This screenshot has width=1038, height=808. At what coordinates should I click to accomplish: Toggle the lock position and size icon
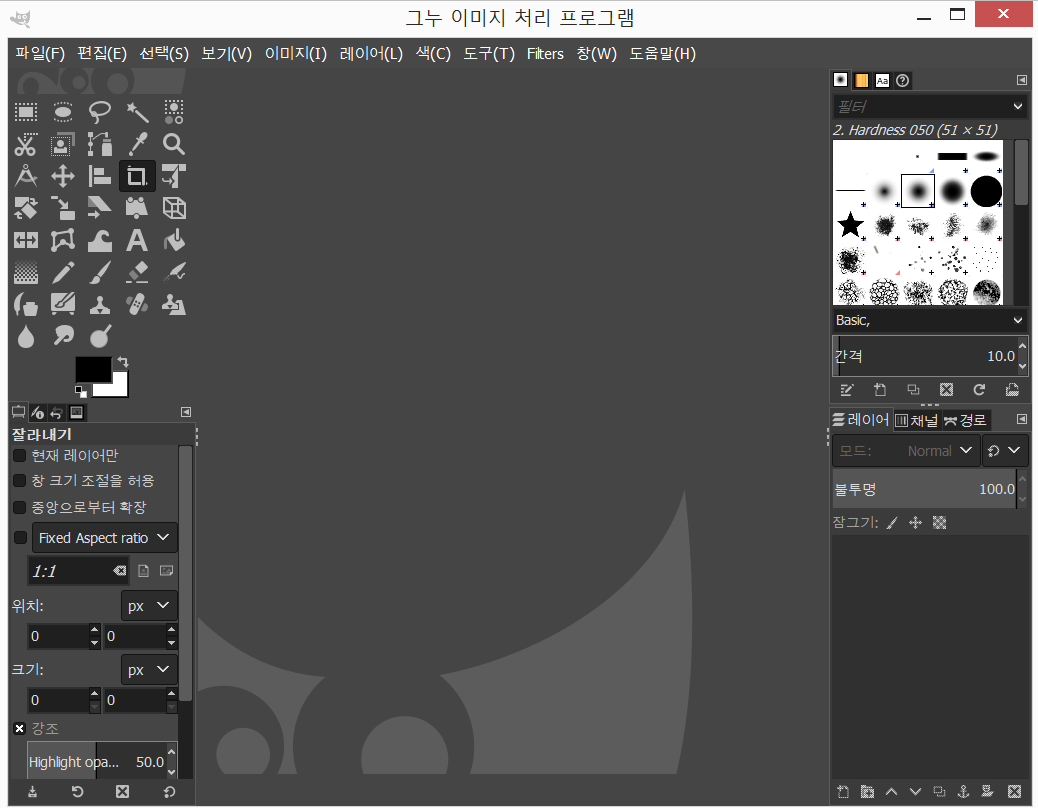[916, 523]
